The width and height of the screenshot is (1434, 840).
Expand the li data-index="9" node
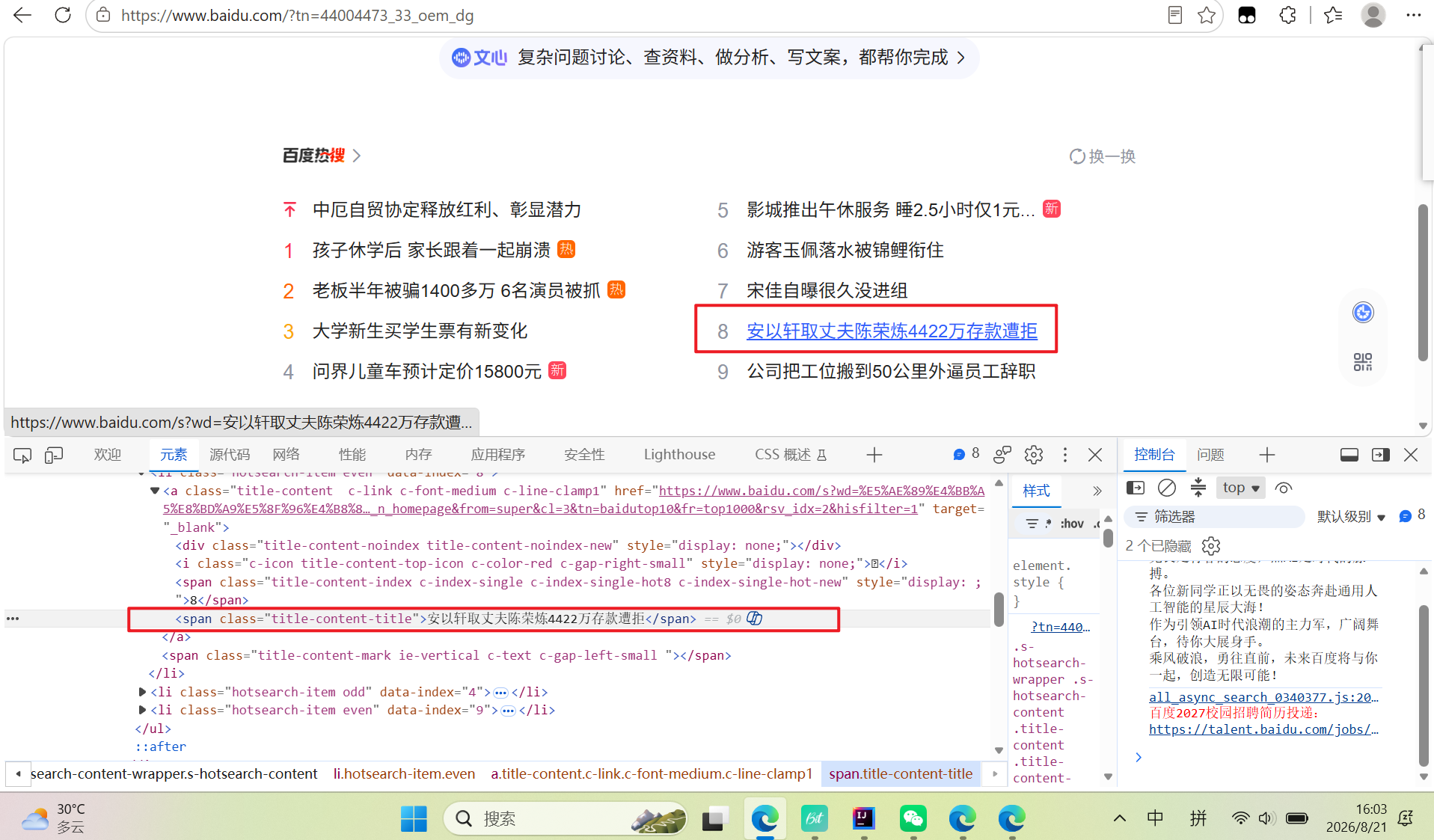pyautogui.click(x=142, y=710)
